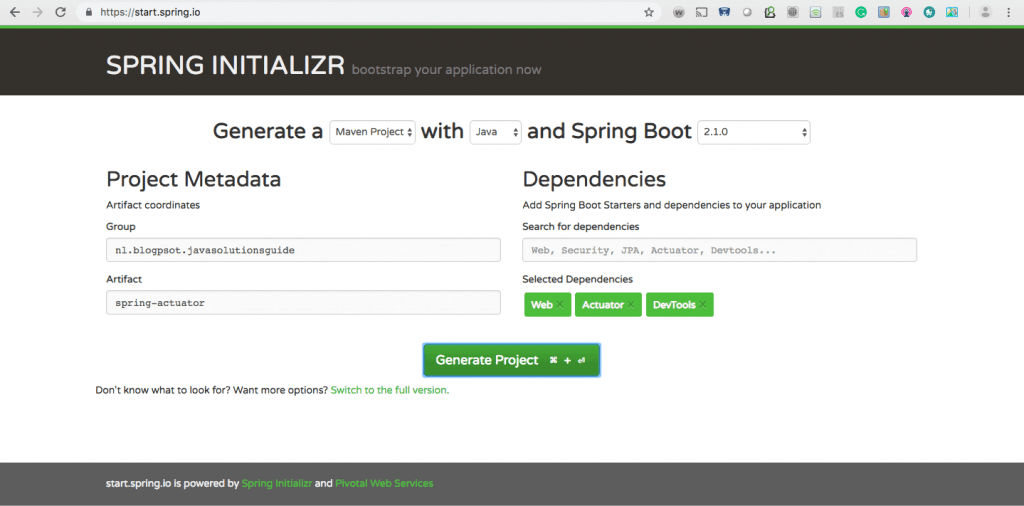1024x506 pixels.
Task: Open Chrome's three-dot menu
Action: point(1009,12)
